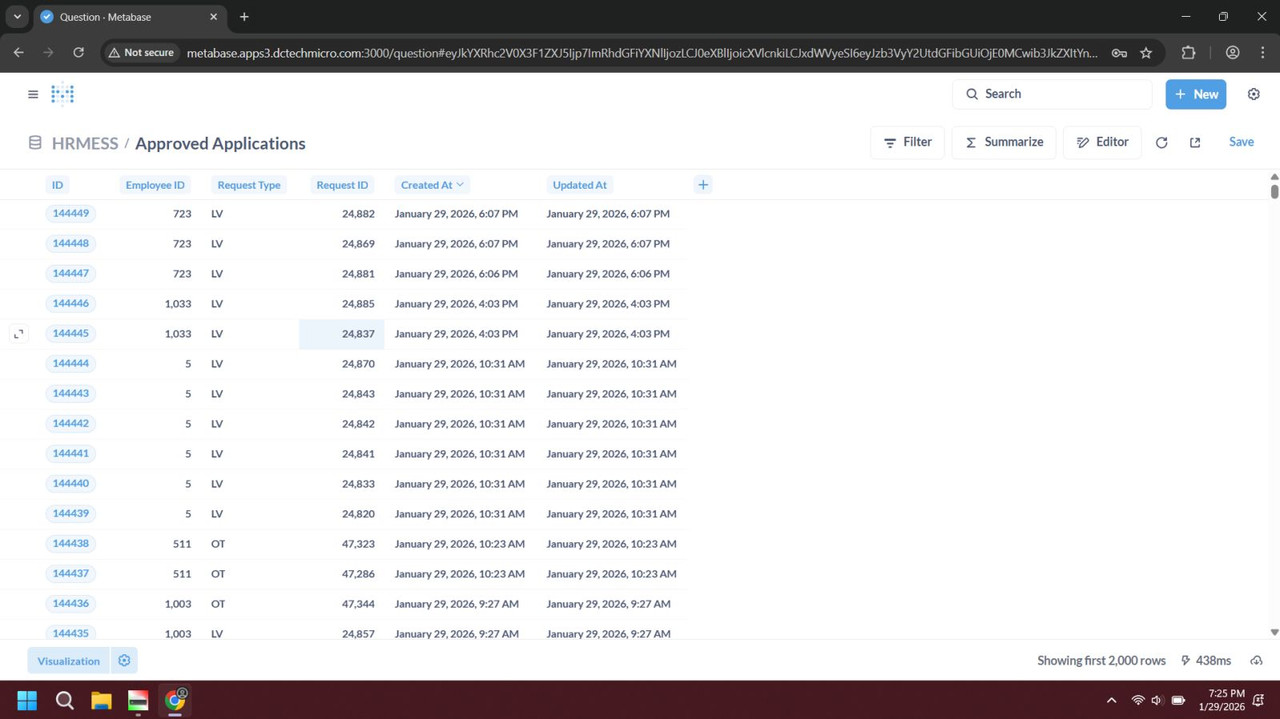This screenshot has height=719, width=1280.
Task: Click the Filter button
Action: pos(907,143)
